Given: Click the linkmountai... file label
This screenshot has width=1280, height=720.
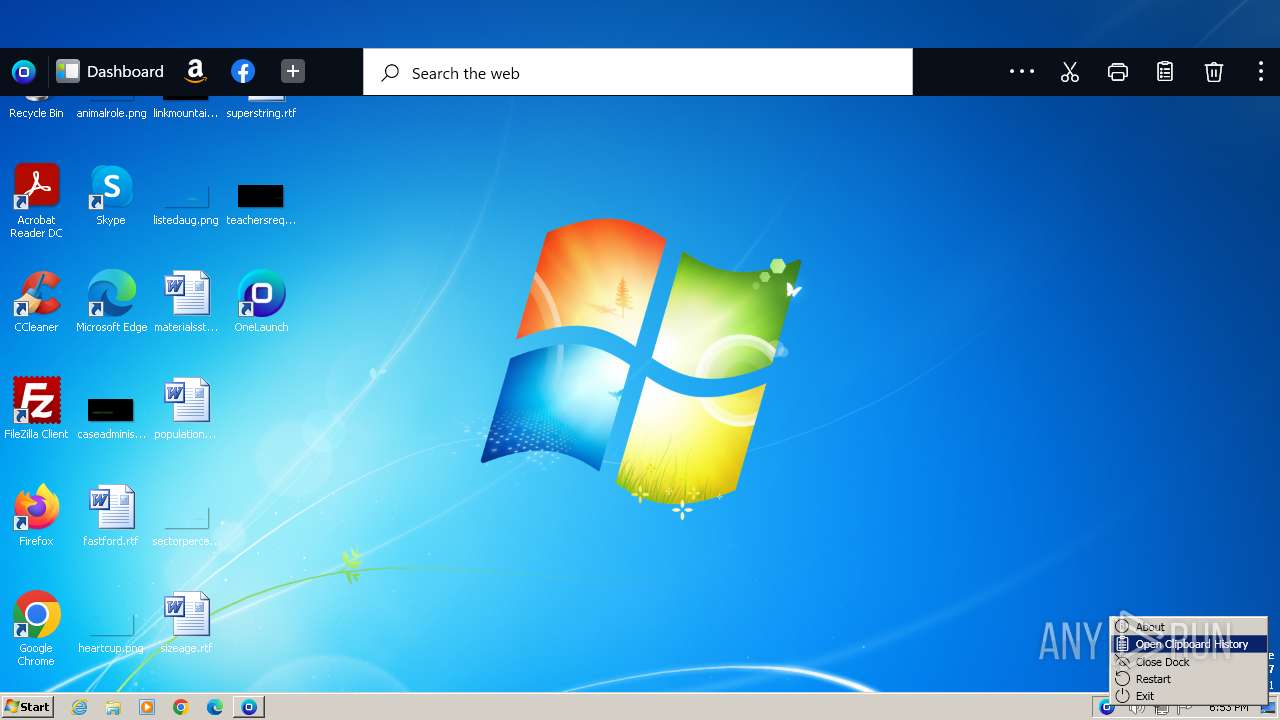Looking at the screenshot, I should (186, 113).
